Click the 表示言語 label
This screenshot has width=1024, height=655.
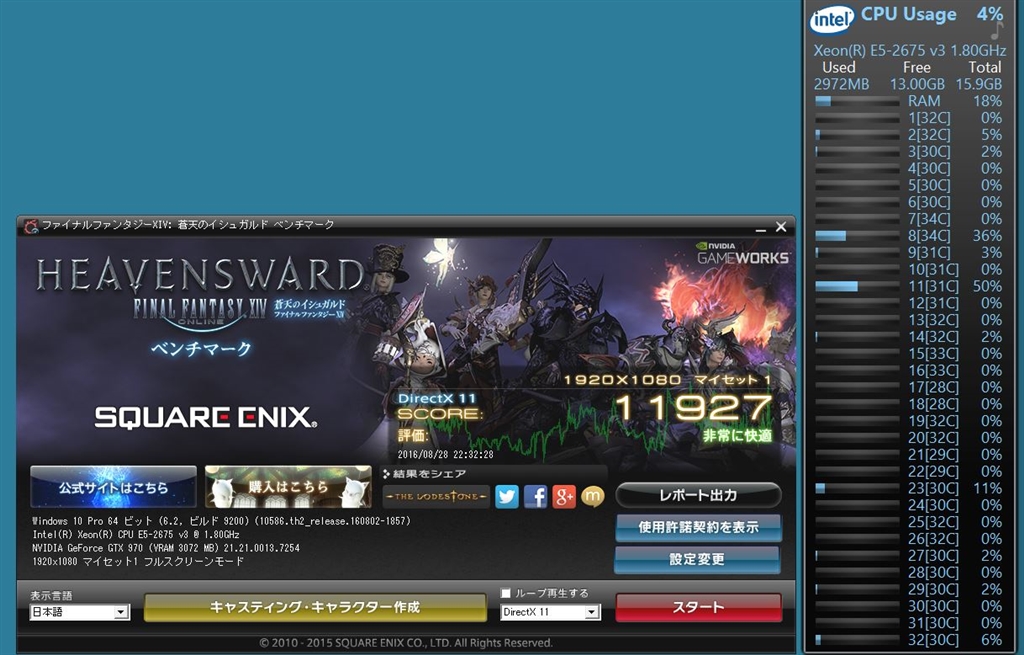[51, 596]
